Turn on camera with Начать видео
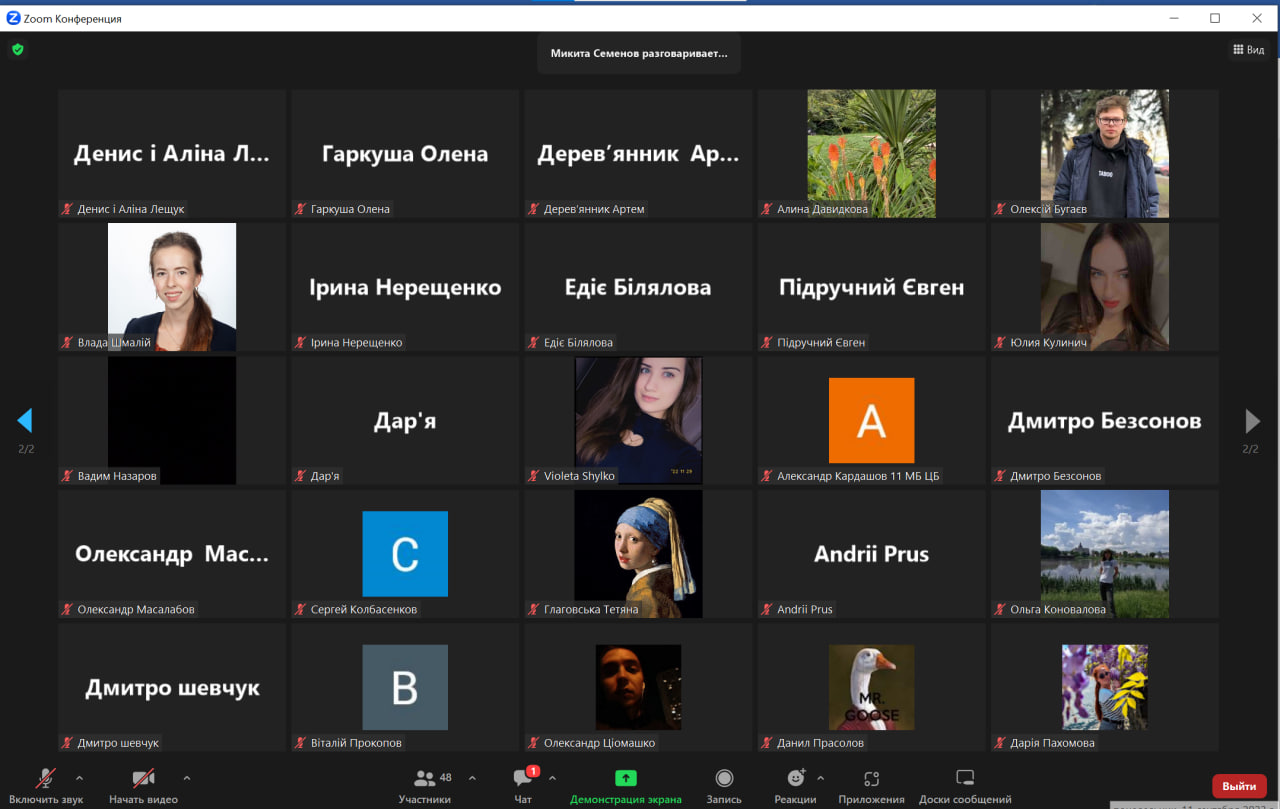1280x809 pixels. (143, 779)
